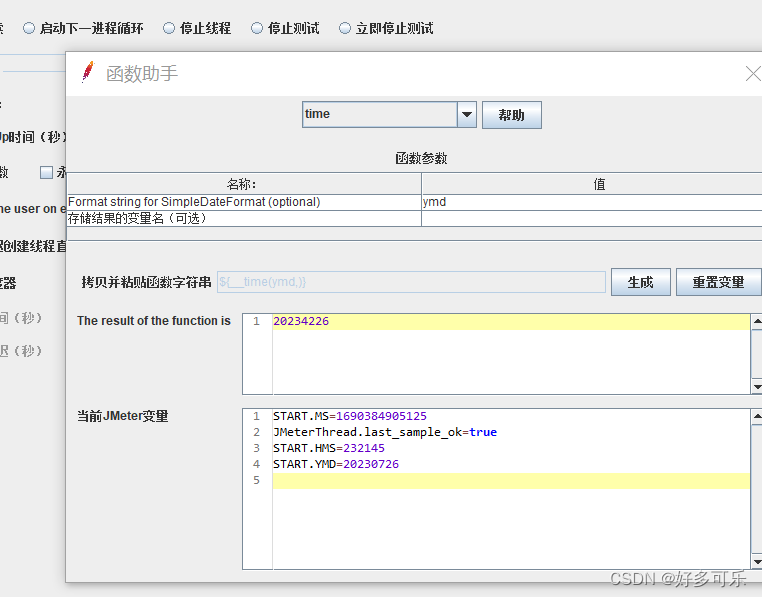Screen dimensions: 762x597
Task: Select the 存储结果的变量名（可选） name cell
Action: click(244, 218)
